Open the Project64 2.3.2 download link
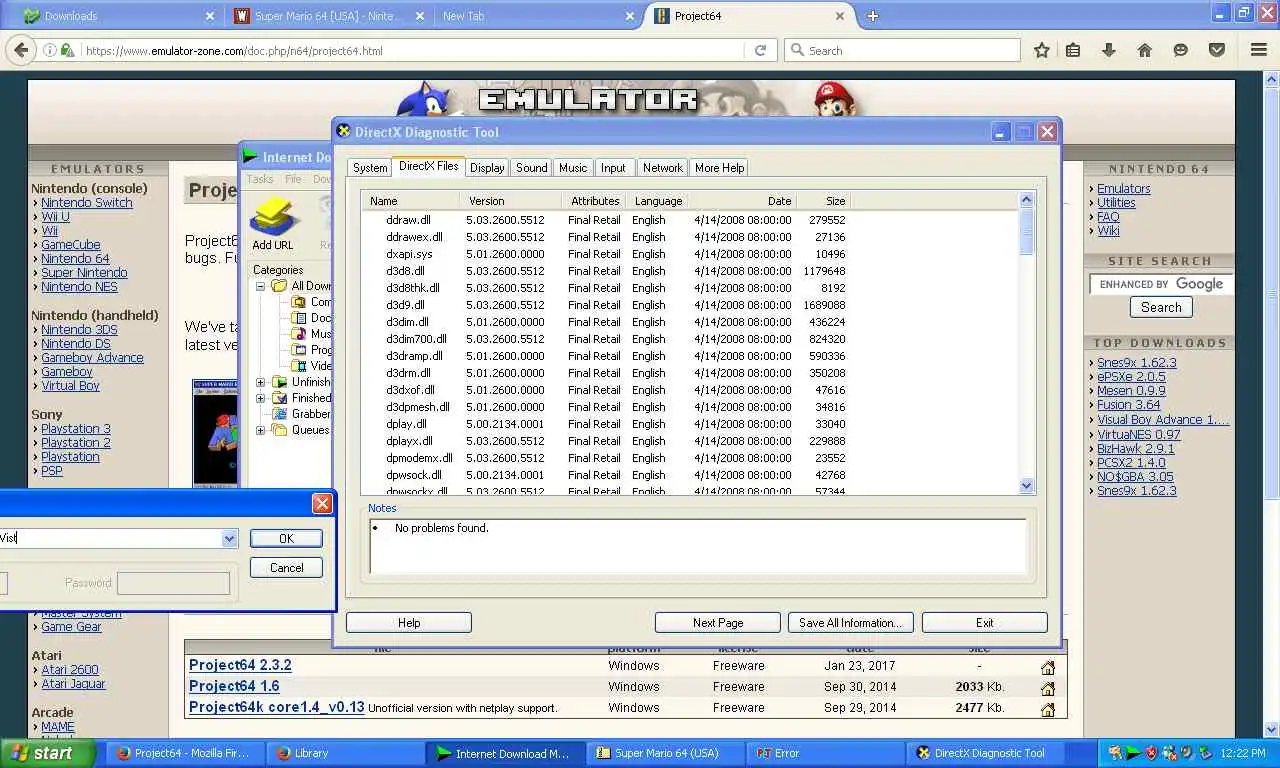Screen dimensions: 1280x768 240,665
